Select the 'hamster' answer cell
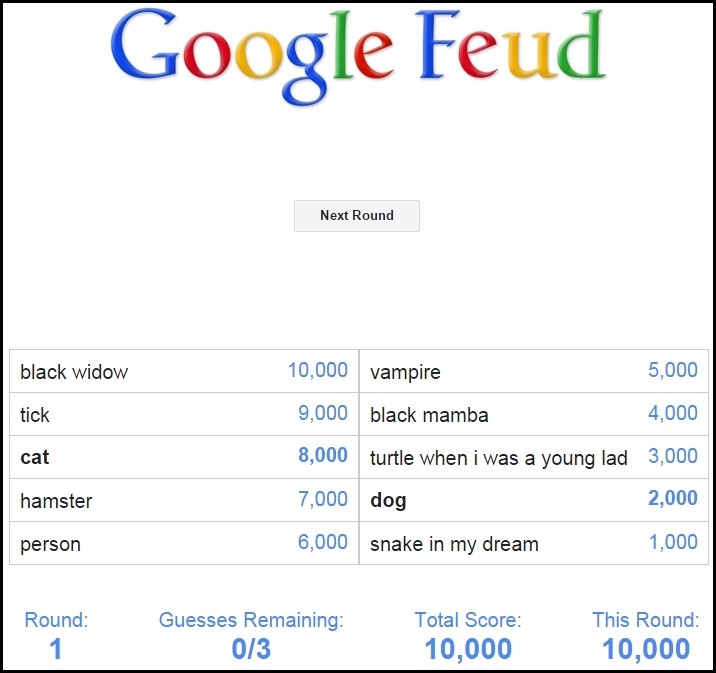Screen dimensions: 716x673 (184, 500)
